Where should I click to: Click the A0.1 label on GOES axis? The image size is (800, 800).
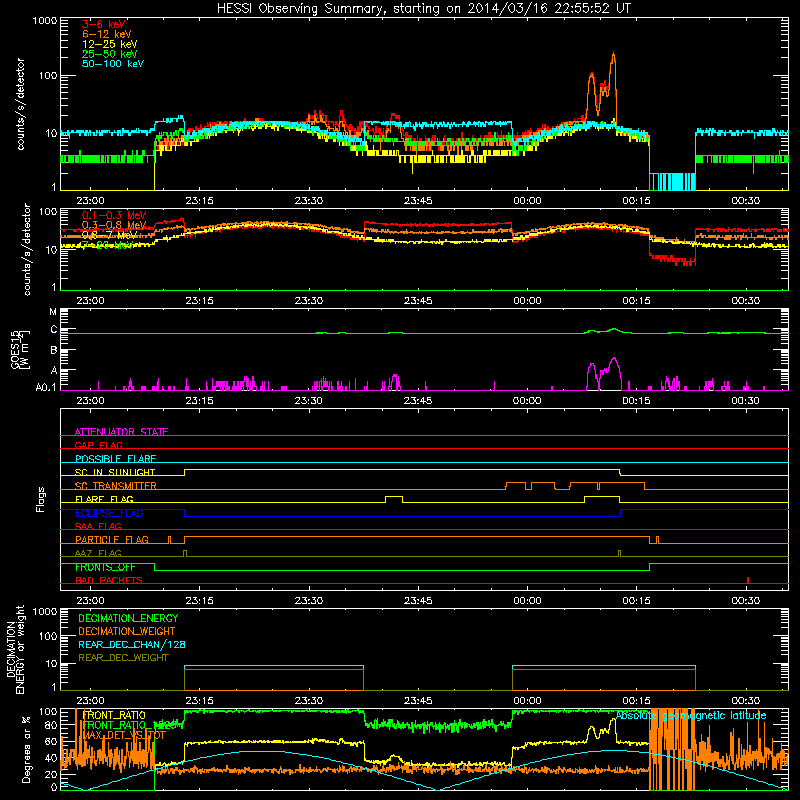(46, 387)
